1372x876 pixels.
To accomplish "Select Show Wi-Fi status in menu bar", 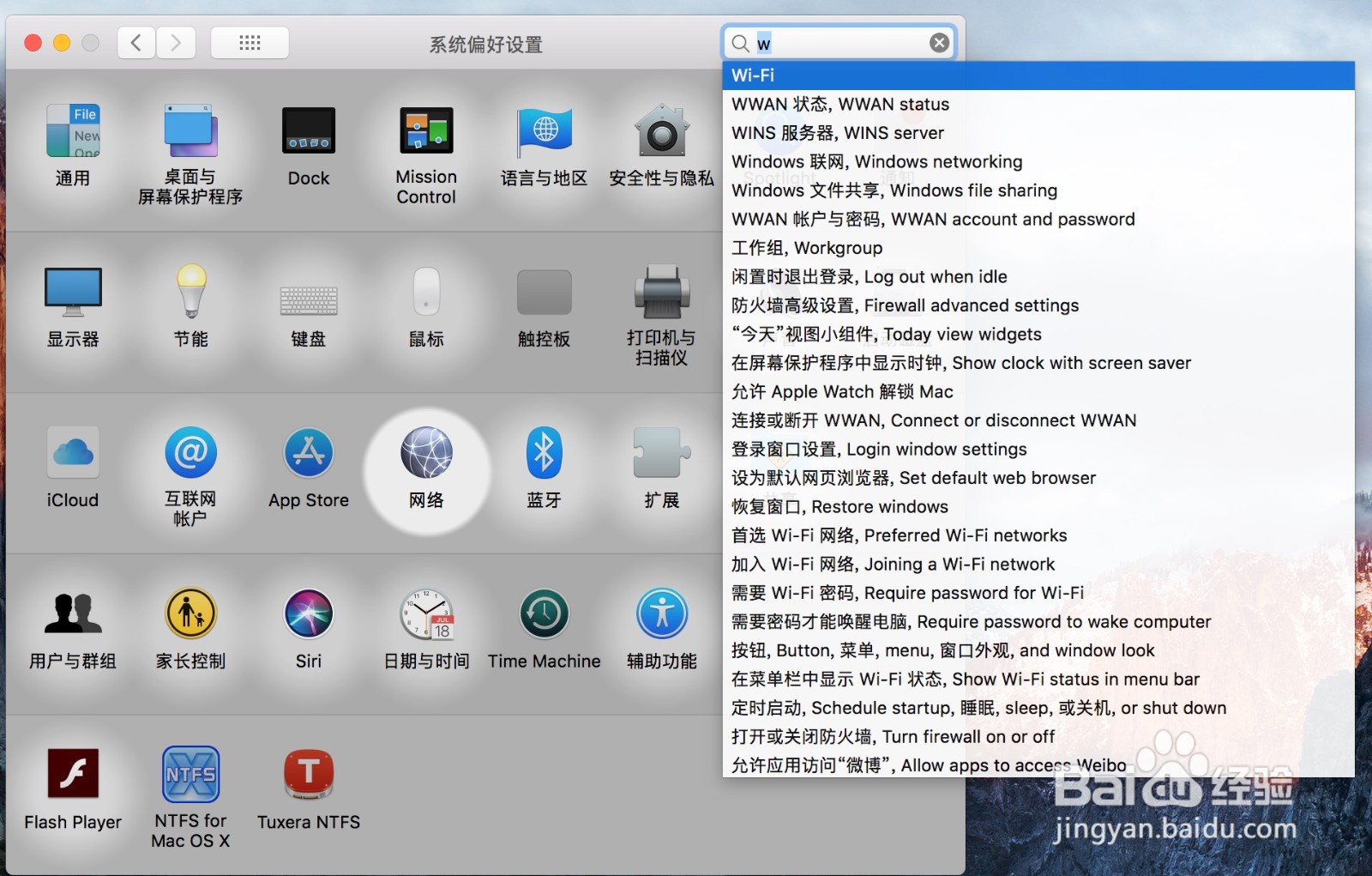I will click(1038, 679).
